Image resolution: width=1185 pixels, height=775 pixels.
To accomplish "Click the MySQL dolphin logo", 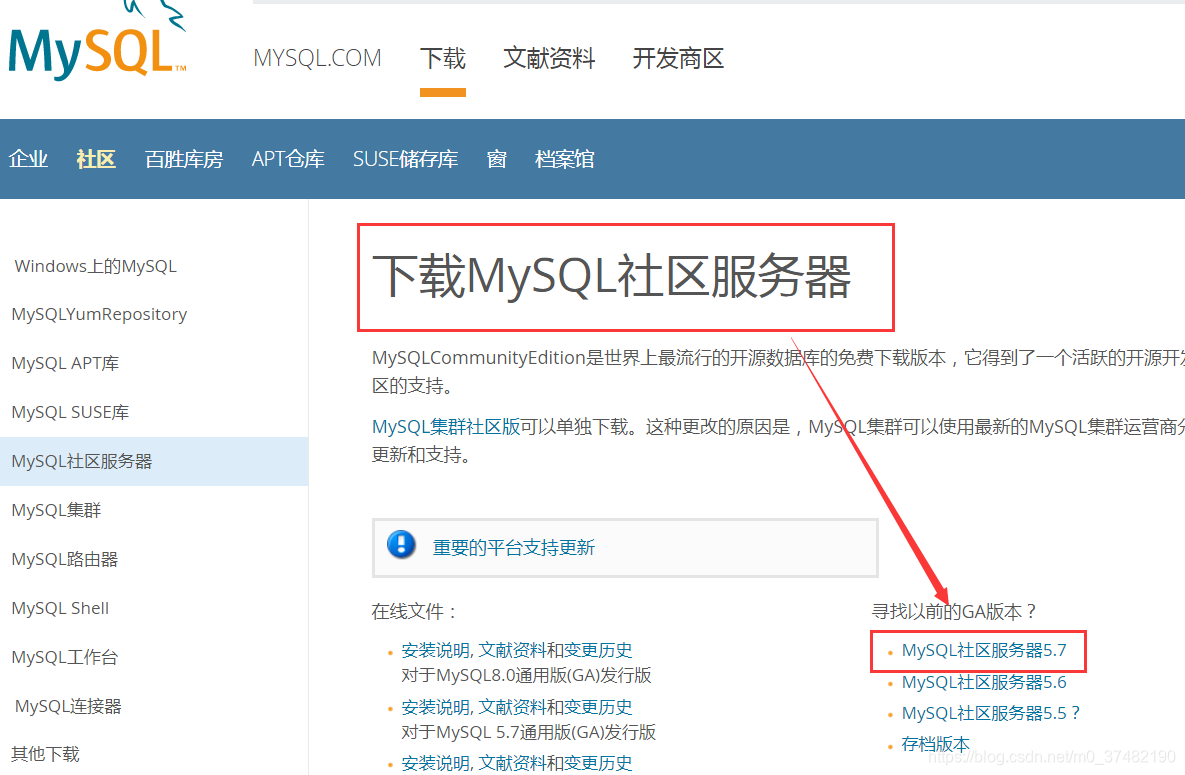I will (97, 42).
